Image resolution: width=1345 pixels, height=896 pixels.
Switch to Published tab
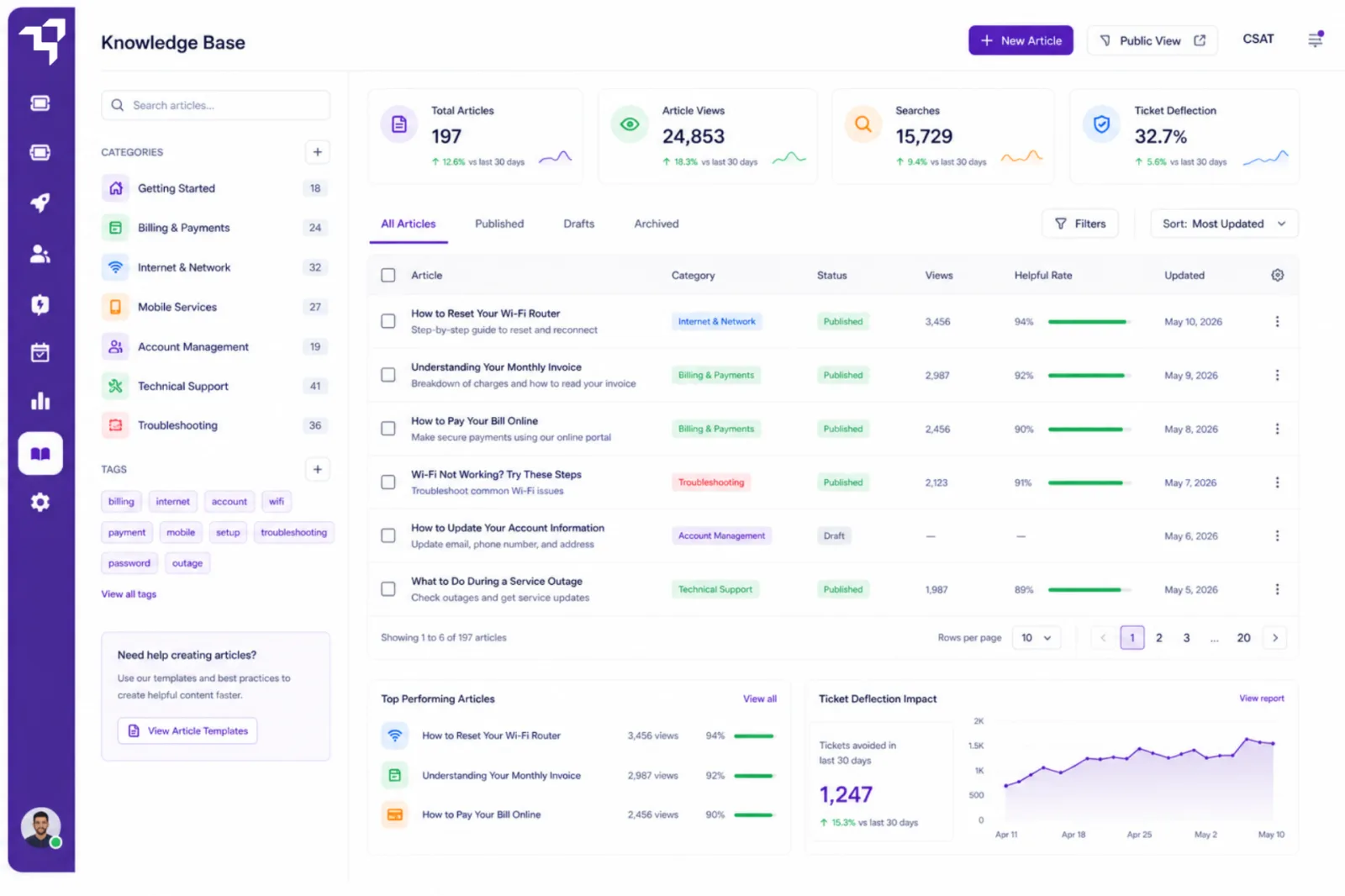tap(499, 224)
